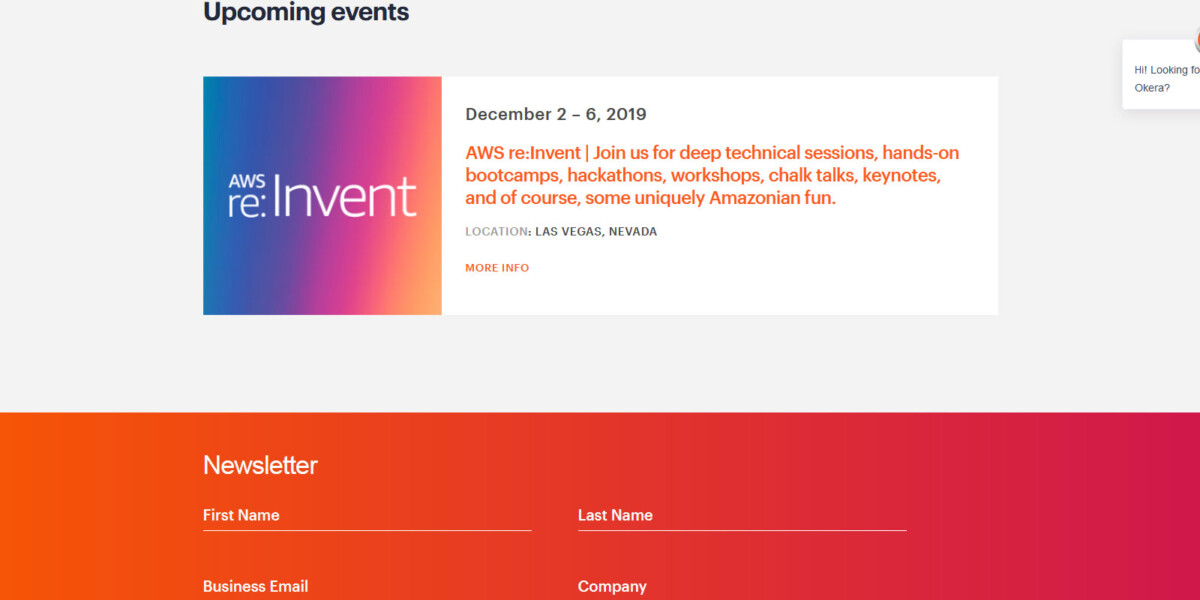
Task: Select the 'December 2 – 6, 2019' date
Action: click(556, 114)
